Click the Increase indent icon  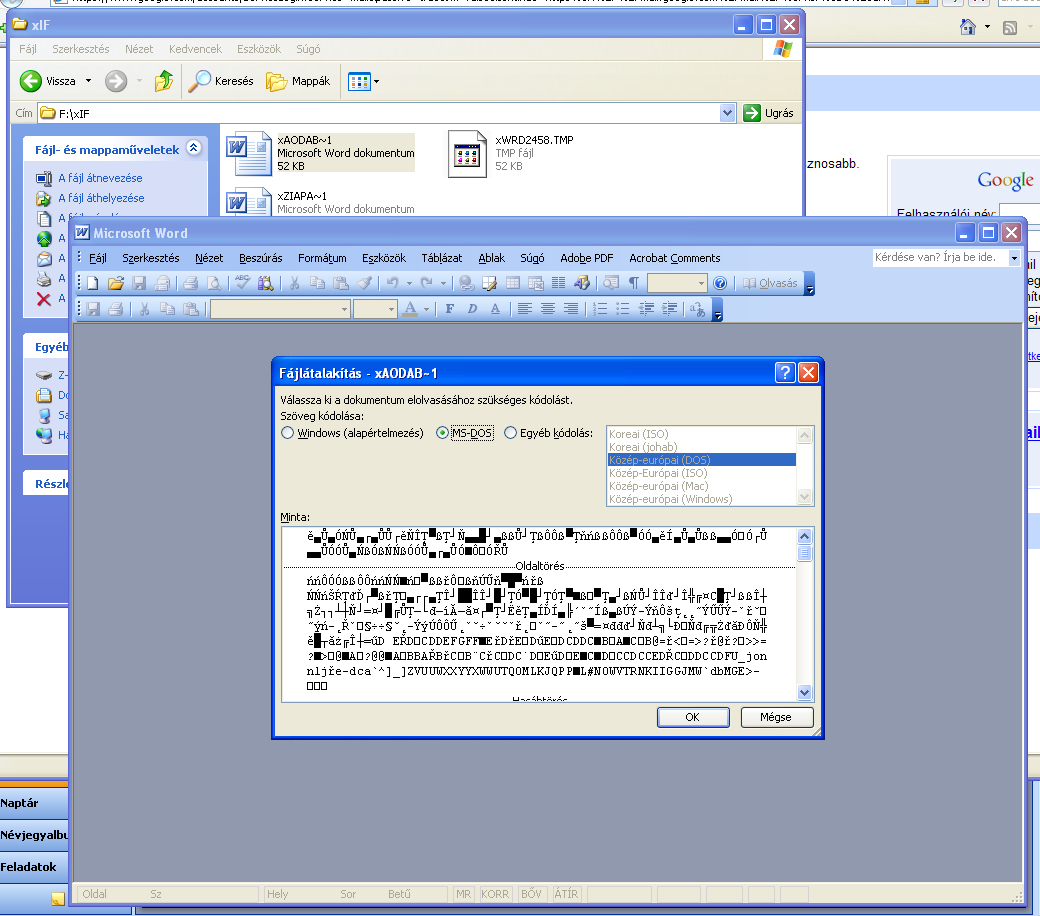click(669, 308)
